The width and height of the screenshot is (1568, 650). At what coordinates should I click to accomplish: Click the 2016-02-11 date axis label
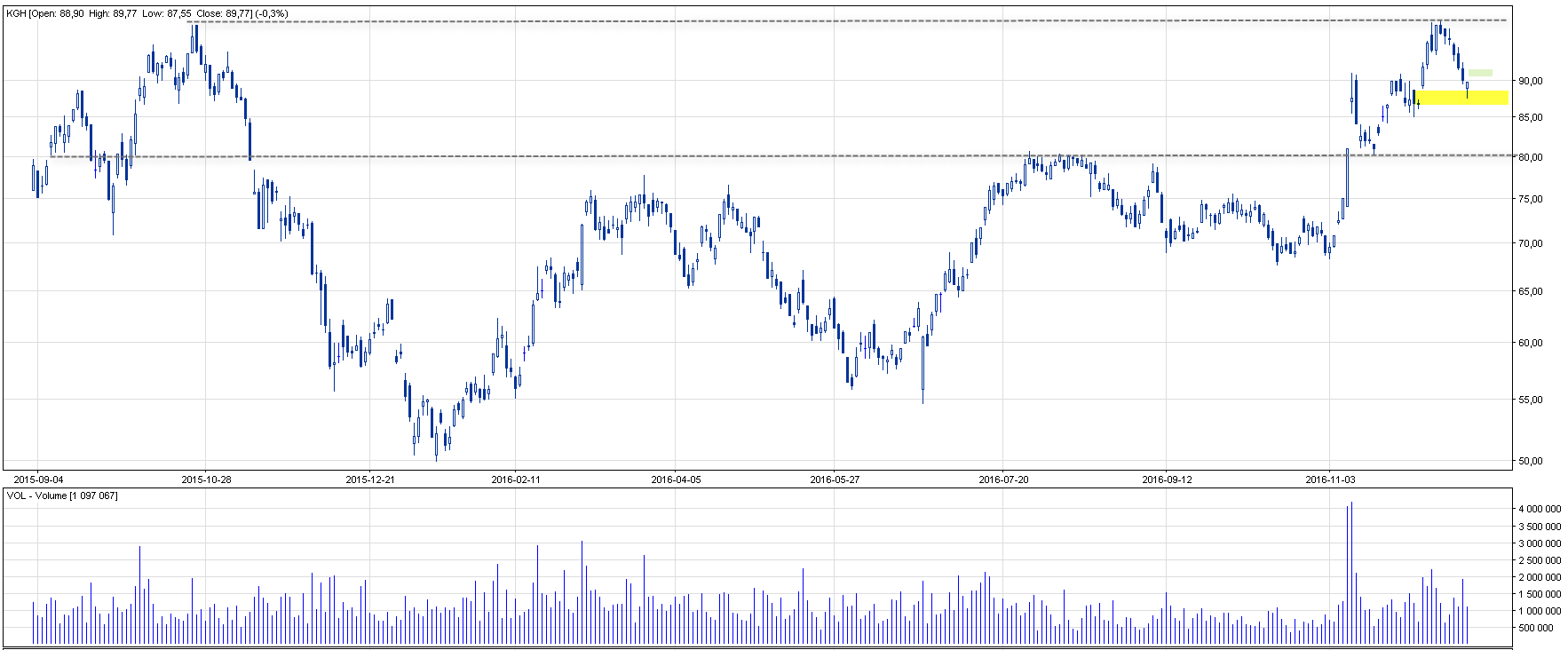pos(516,480)
